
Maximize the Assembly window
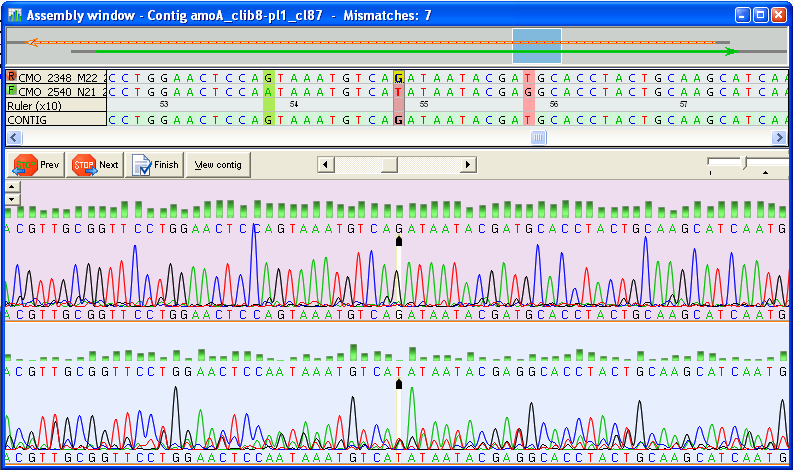coord(761,15)
